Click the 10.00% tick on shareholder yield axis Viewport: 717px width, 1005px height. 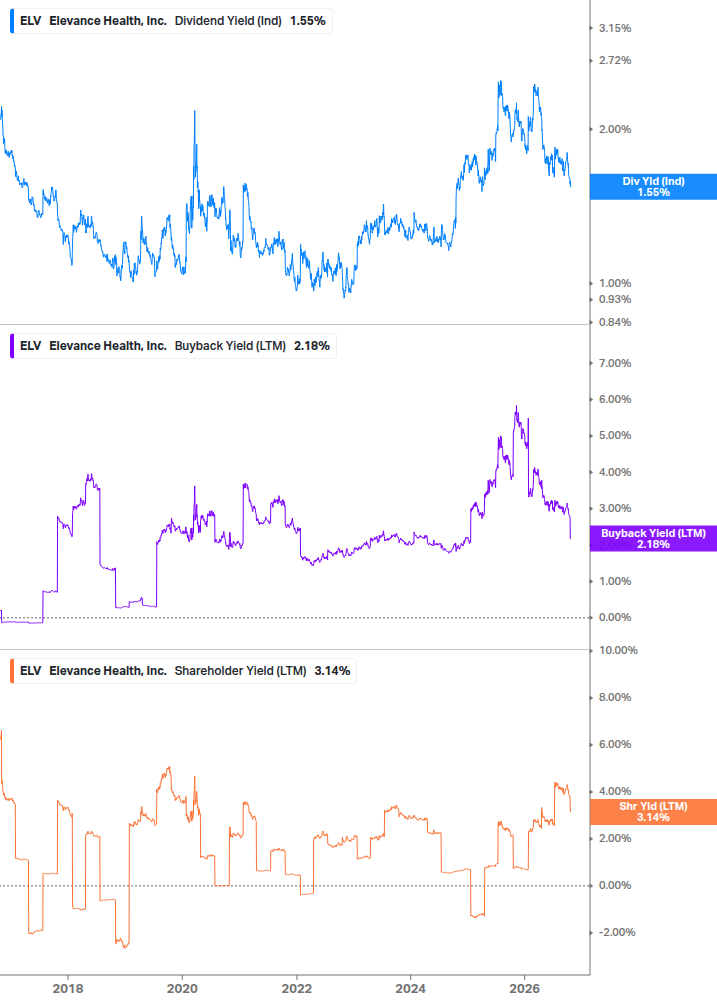618,651
